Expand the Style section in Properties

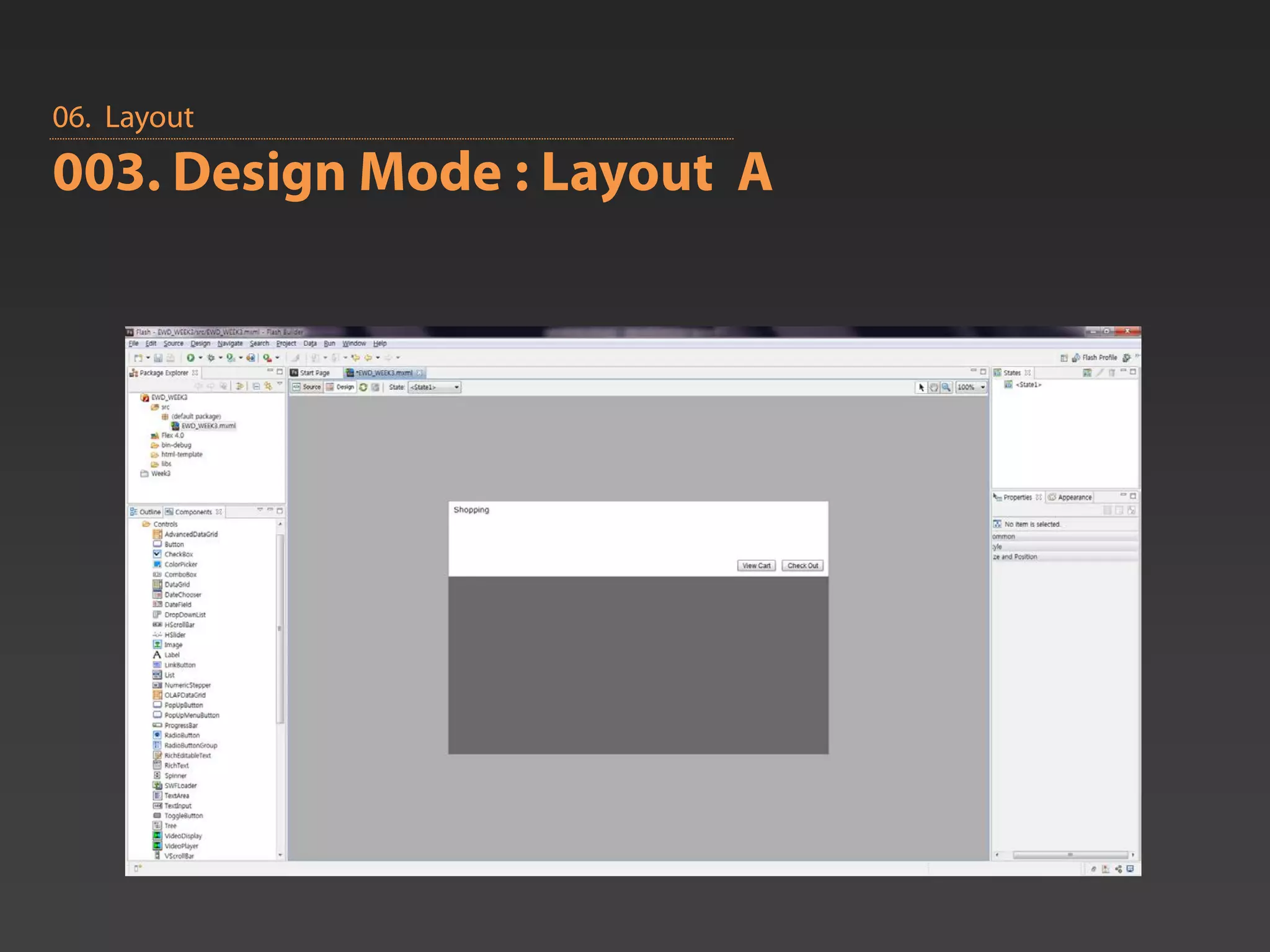(1065, 547)
